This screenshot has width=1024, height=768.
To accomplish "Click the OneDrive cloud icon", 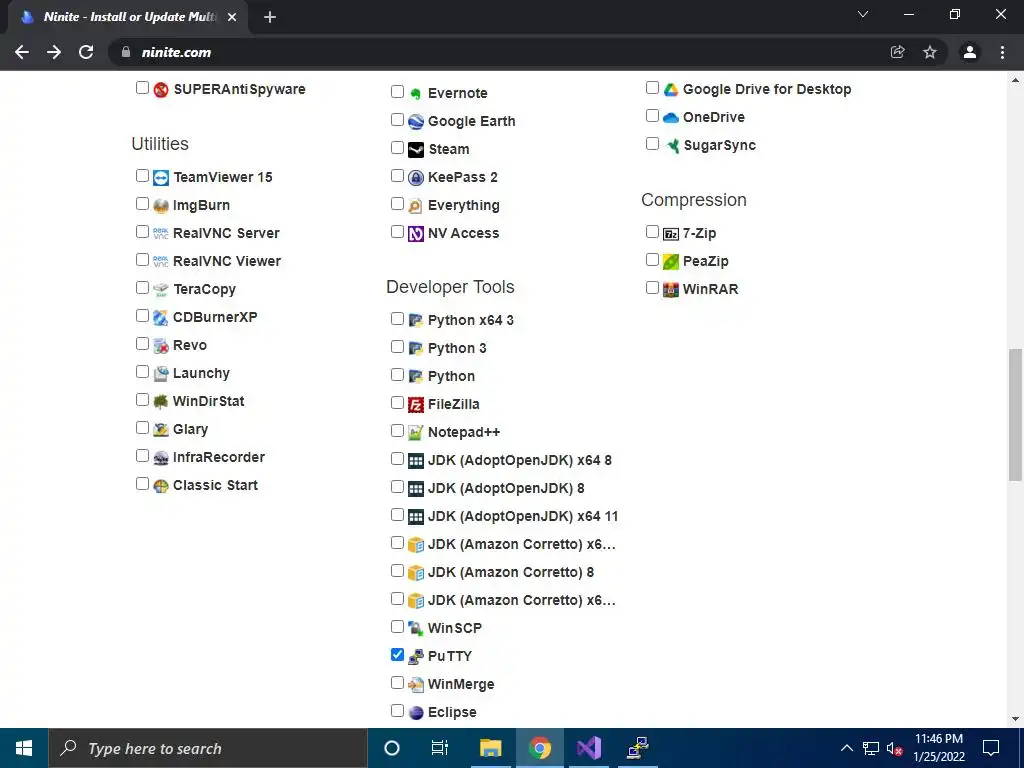I will (671, 118).
